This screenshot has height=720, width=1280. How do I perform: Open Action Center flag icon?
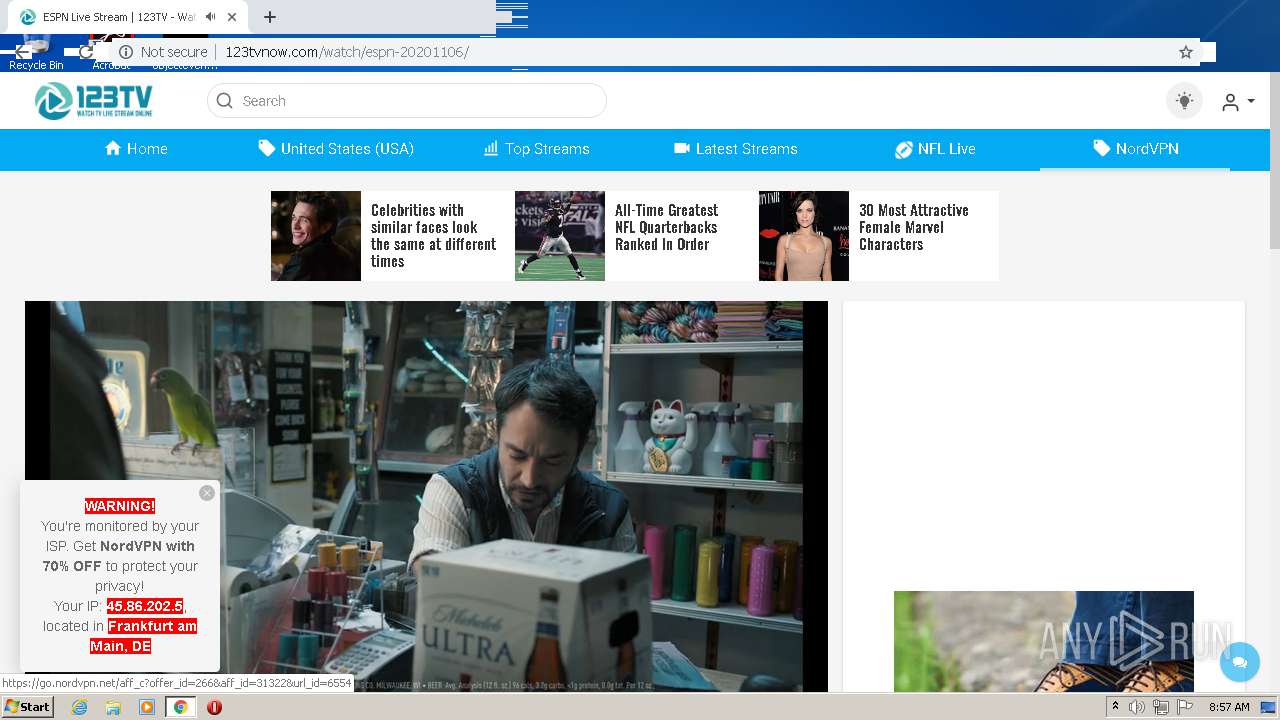(1185, 707)
